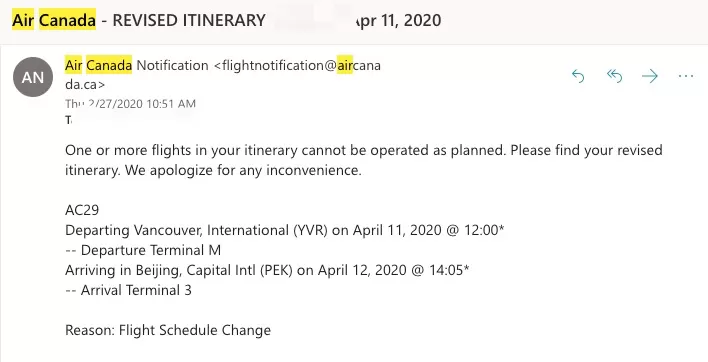The image size is (708, 362).
Task: Click the Departure Terminal M line
Action: [143, 250]
